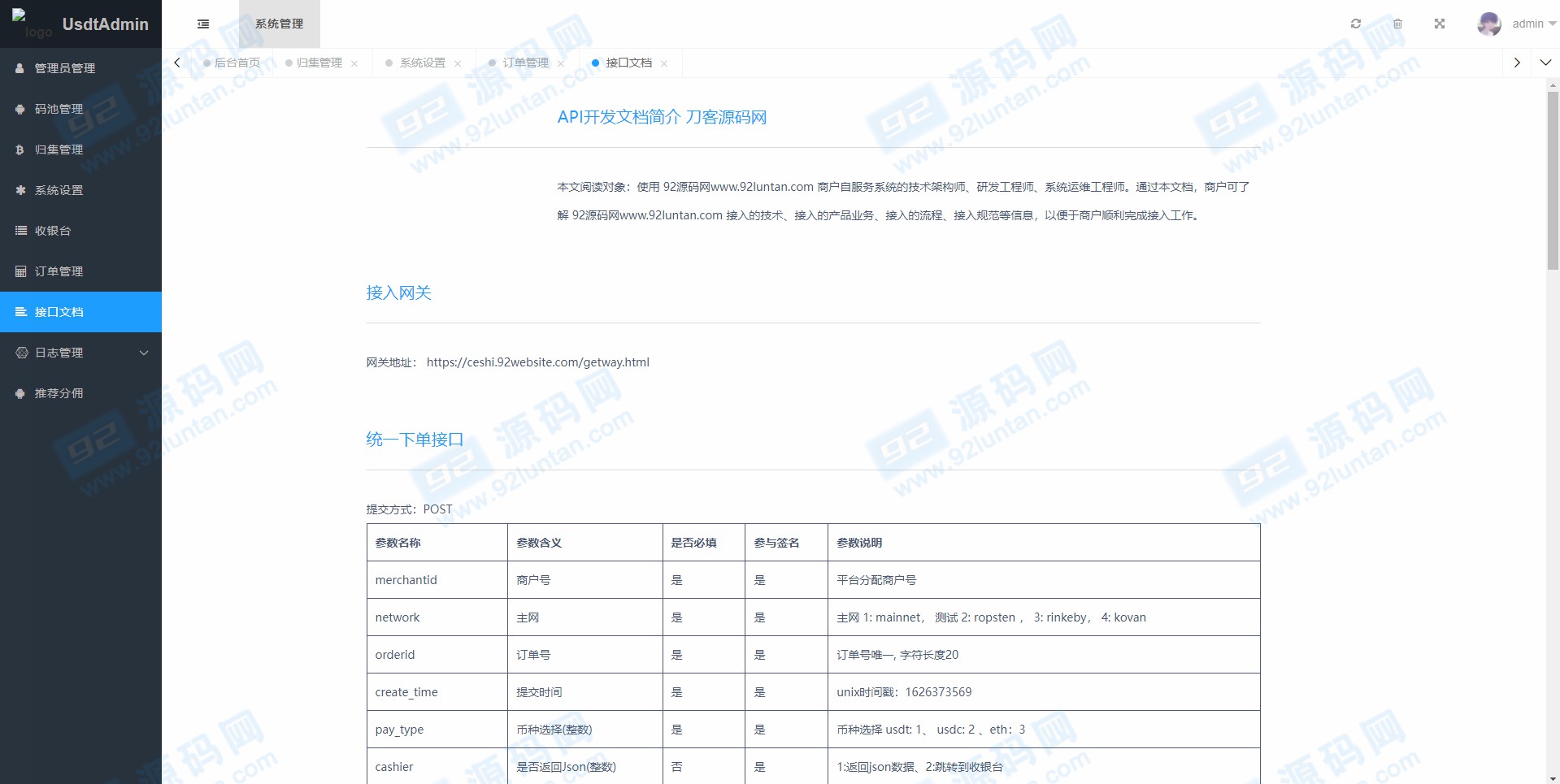Click the API开发文档简介 heading

(x=662, y=117)
